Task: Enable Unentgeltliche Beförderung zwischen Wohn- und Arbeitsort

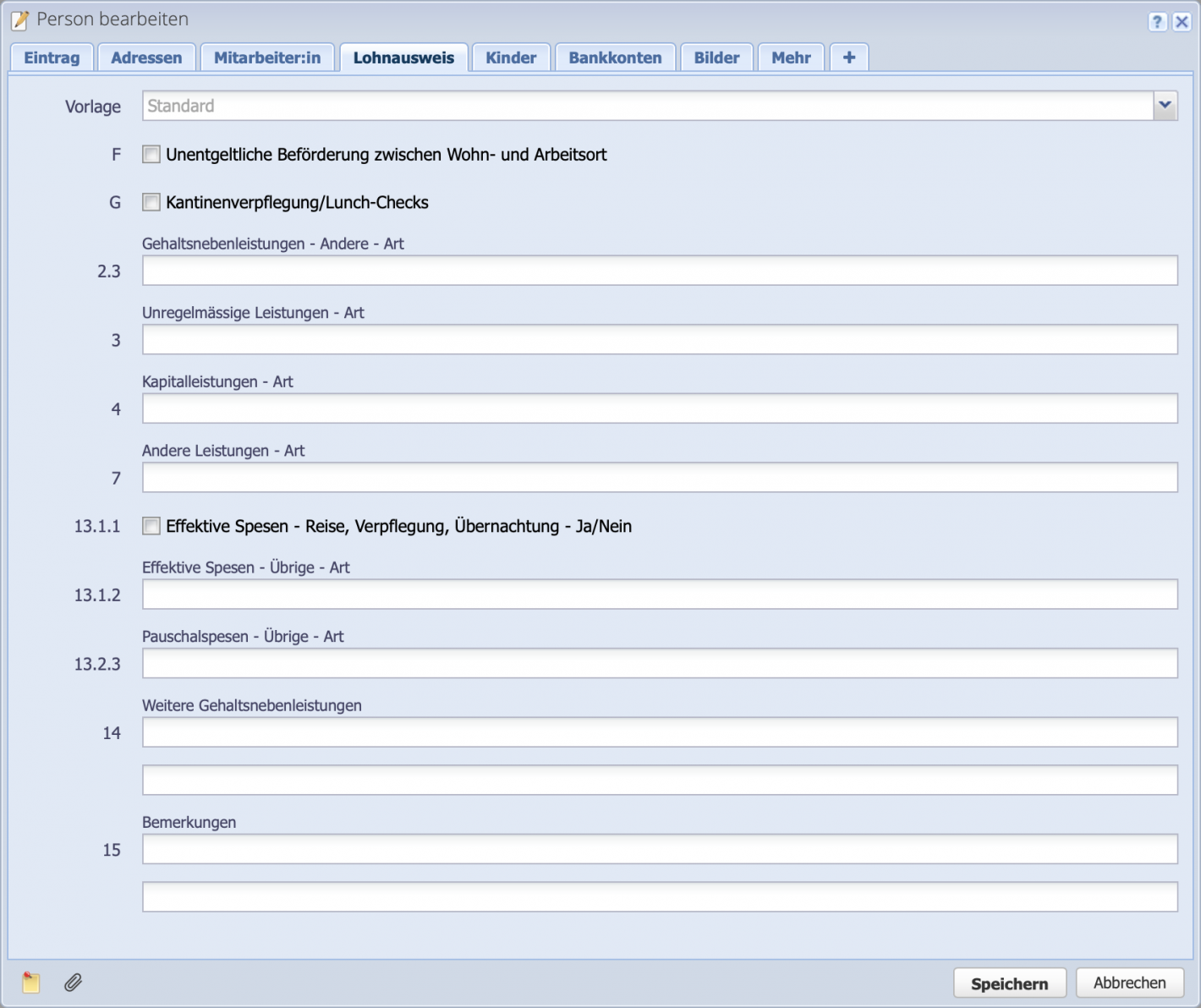Action: (x=151, y=154)
